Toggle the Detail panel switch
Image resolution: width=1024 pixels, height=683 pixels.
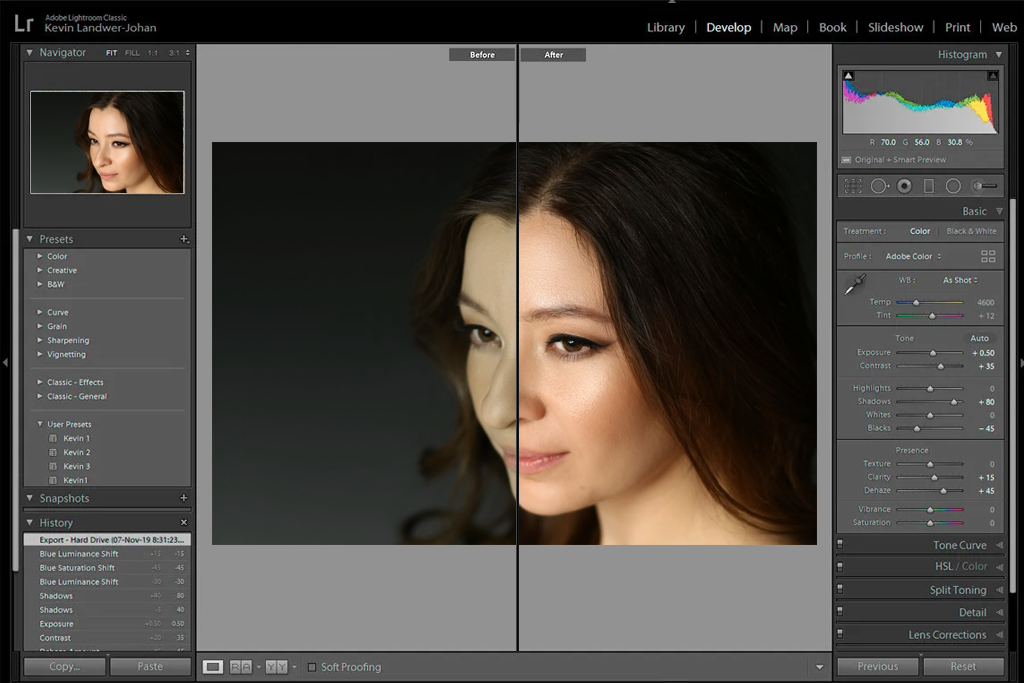point(840,612)
